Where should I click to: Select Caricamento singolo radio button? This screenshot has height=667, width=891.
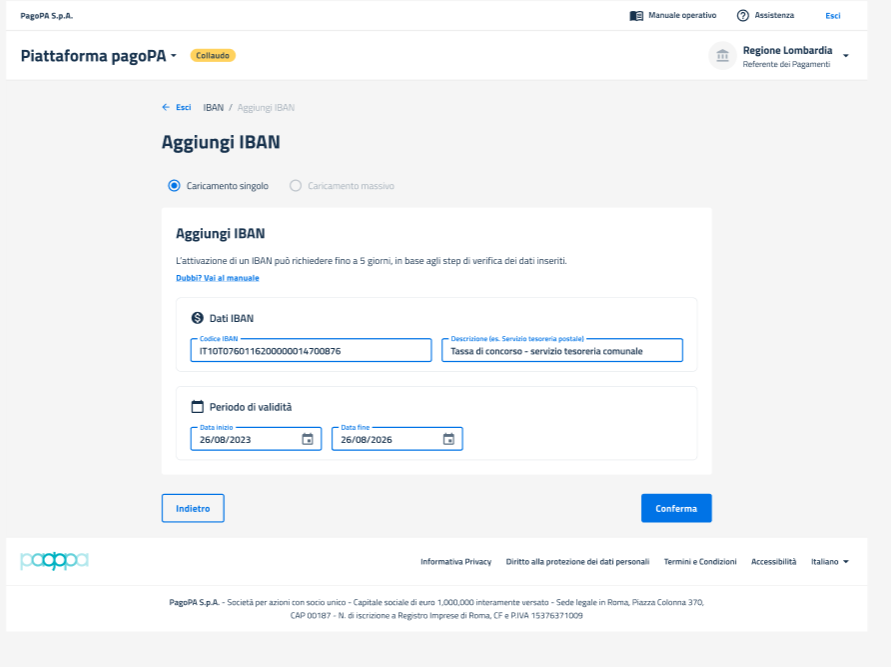174,186
